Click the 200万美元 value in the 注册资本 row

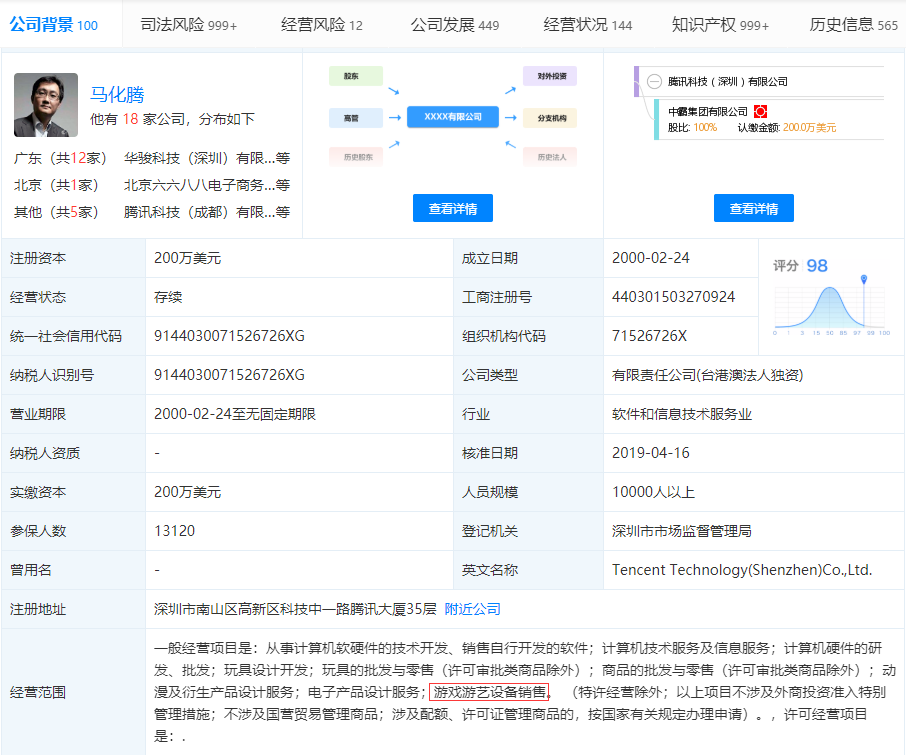pos(188,258)
